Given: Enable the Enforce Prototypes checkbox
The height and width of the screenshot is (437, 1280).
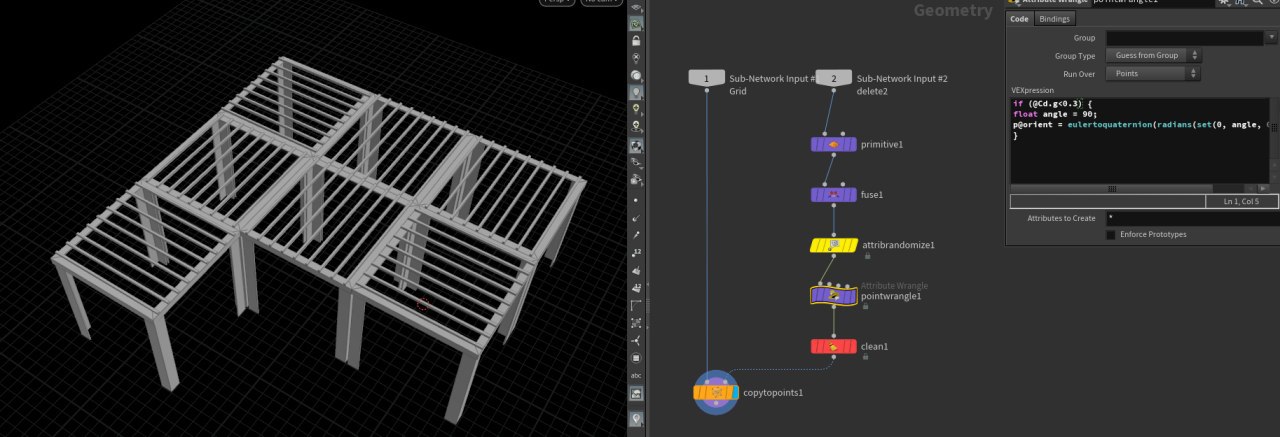Looking at the screenshot, I should 1111,234.
